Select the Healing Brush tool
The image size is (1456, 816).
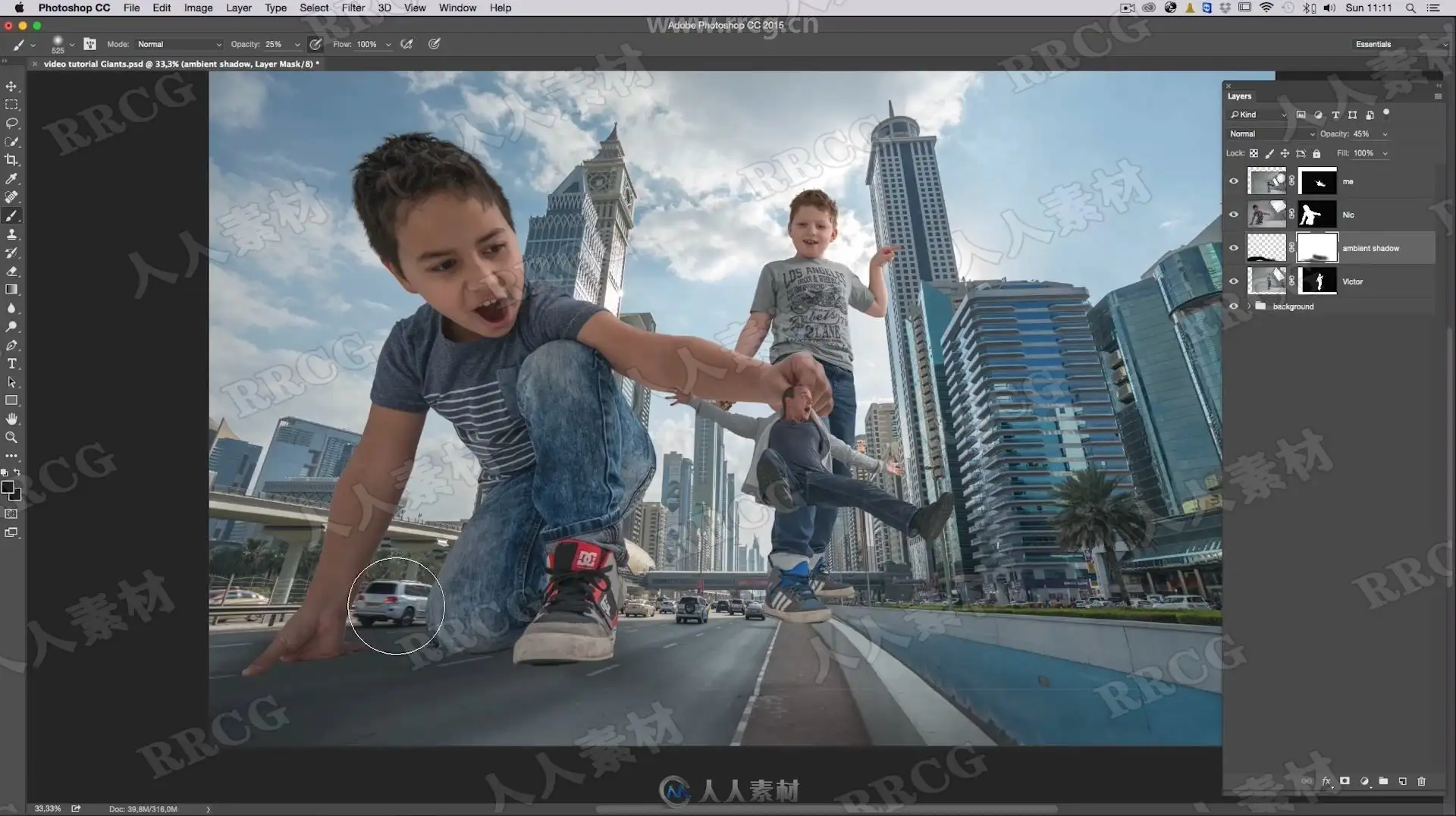click(11, 197)
